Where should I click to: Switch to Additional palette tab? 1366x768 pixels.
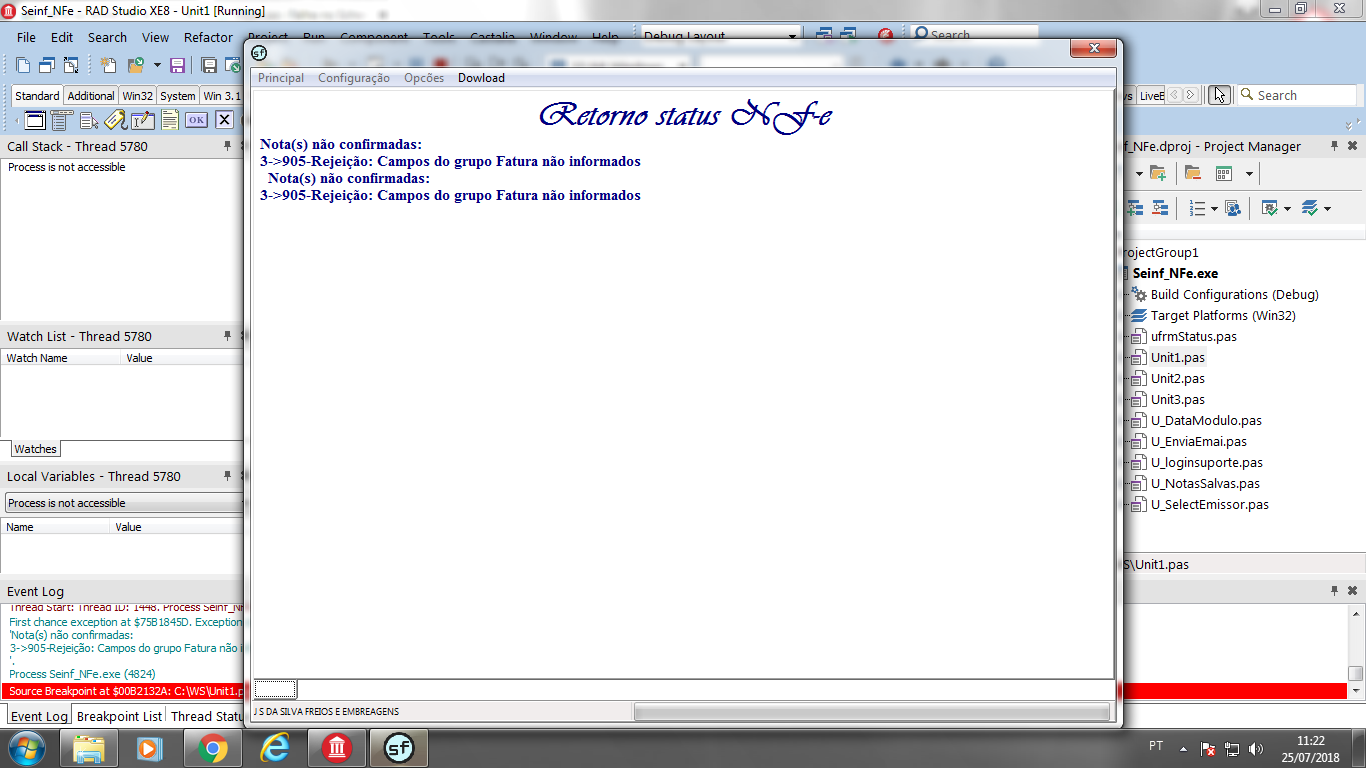click(91, 96)
